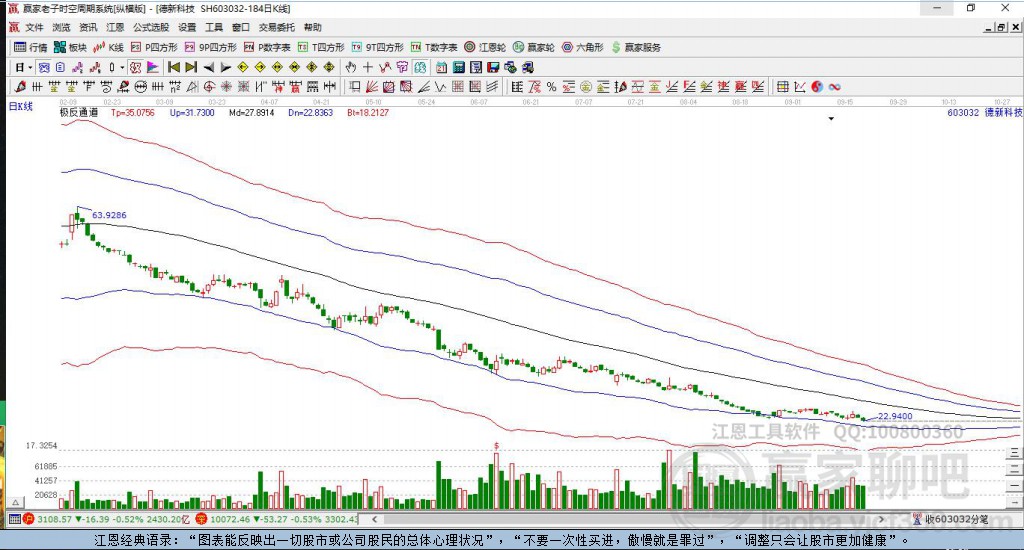Click the Md=27.8914 value

click(251, 112)
